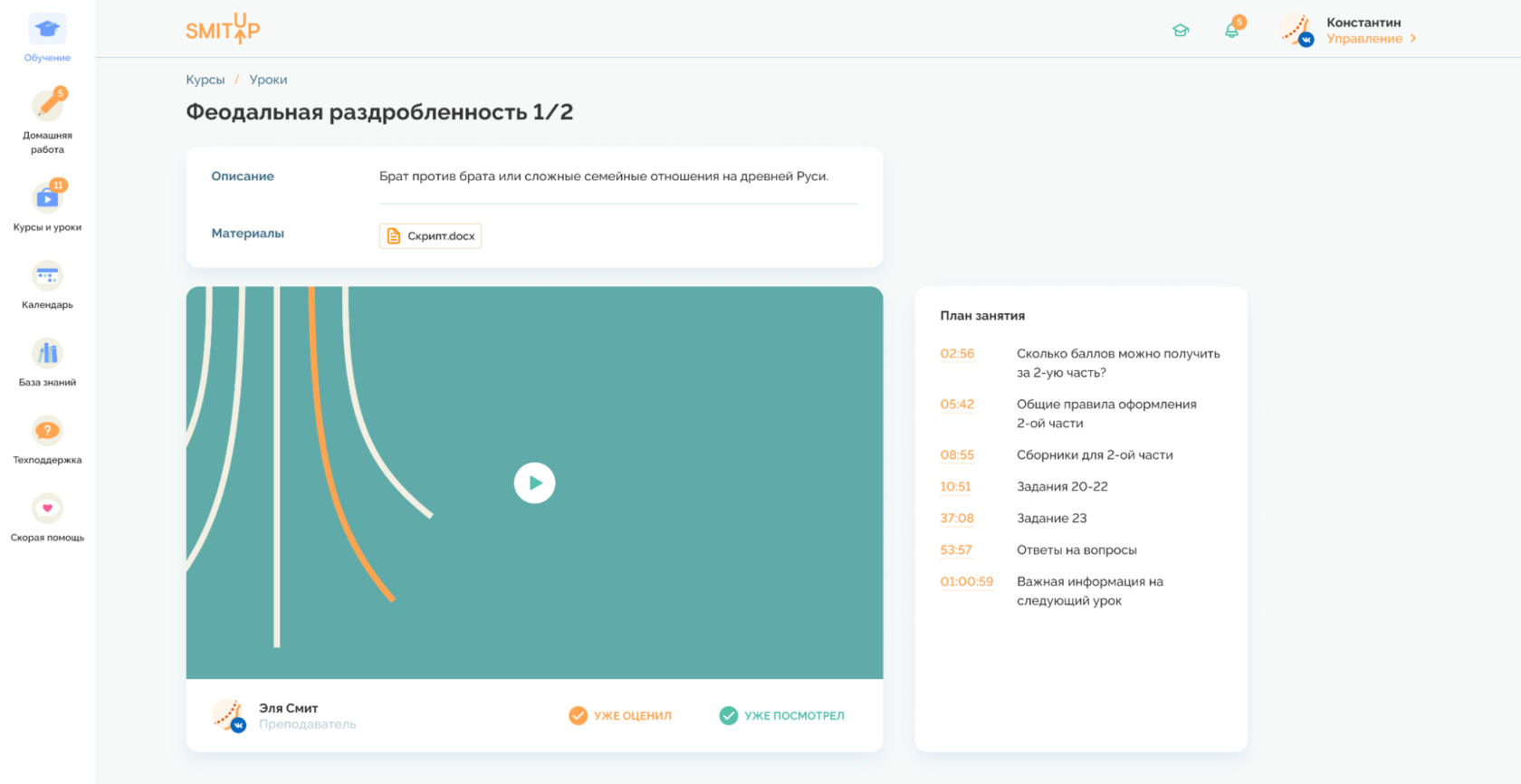Go to the Курсы breadcrumb
Viewport: 1521px width, 784px height.
click(206, 80)
